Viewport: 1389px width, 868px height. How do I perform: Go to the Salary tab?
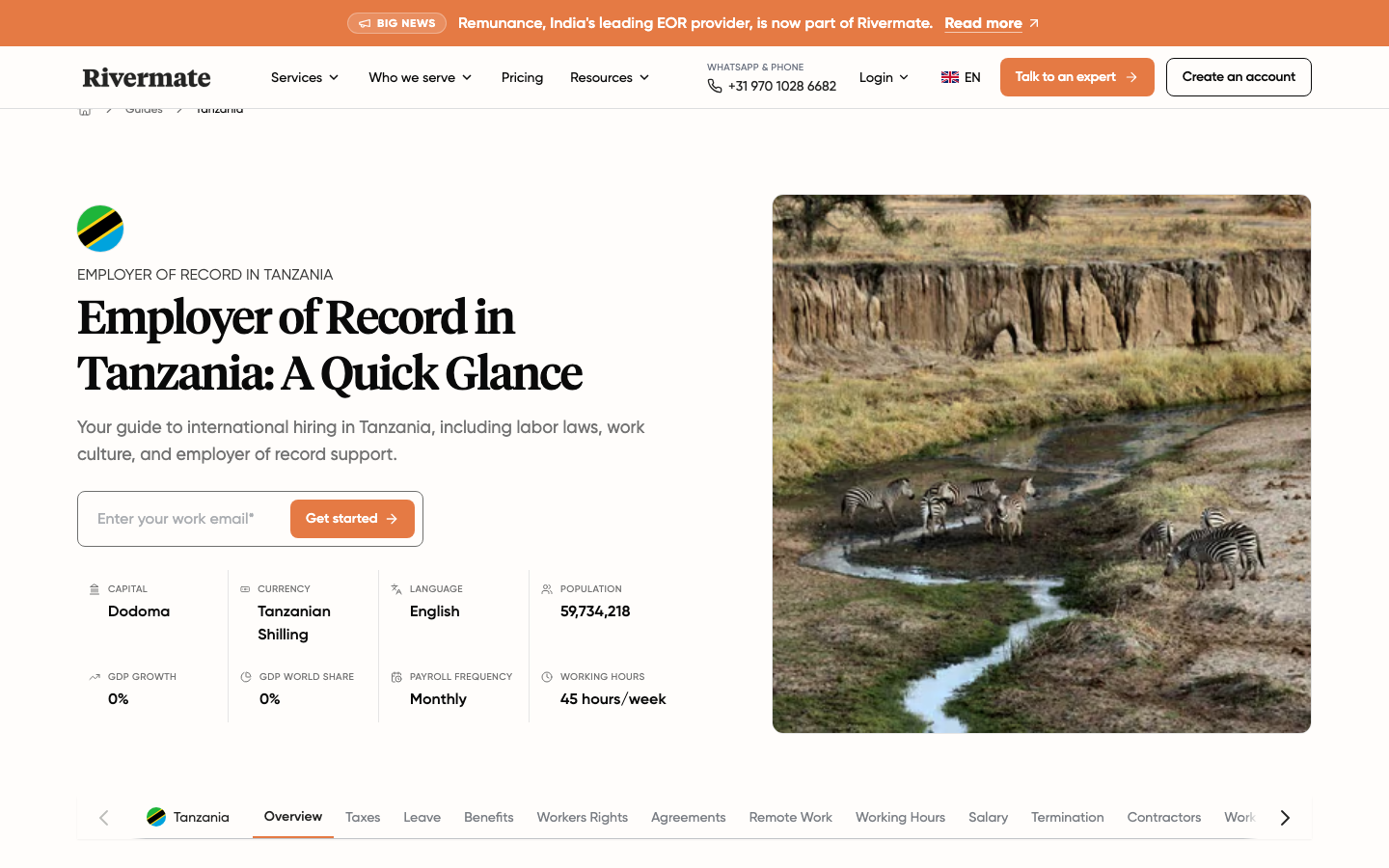[988, 817]
